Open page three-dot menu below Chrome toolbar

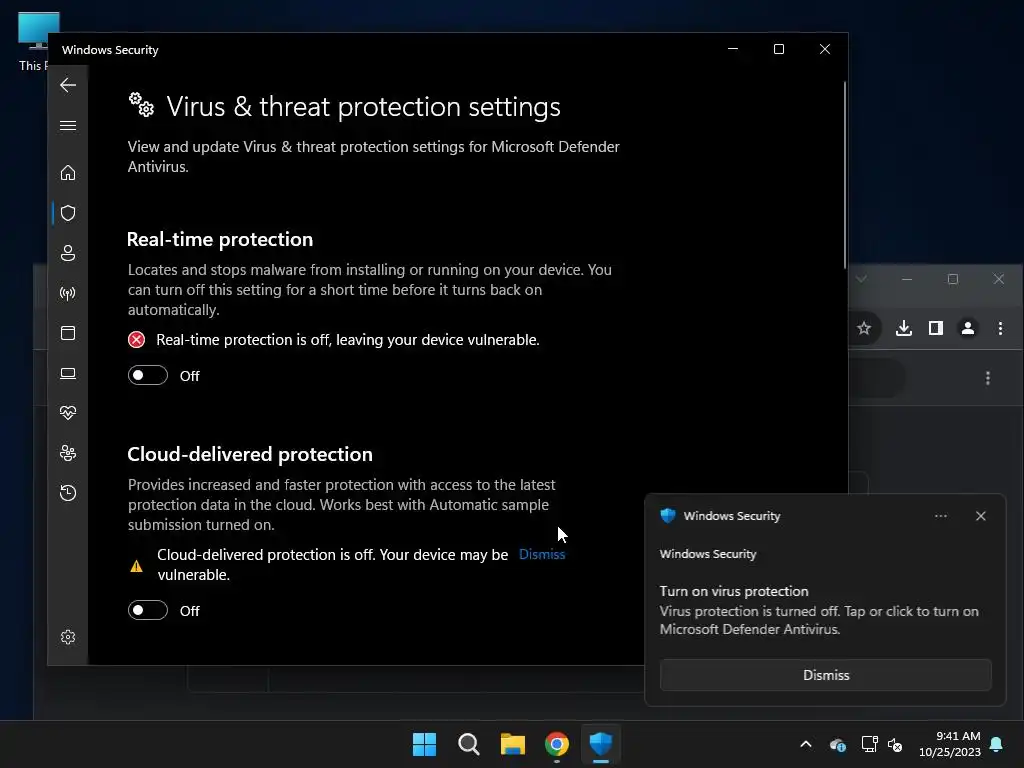[987, 378]
